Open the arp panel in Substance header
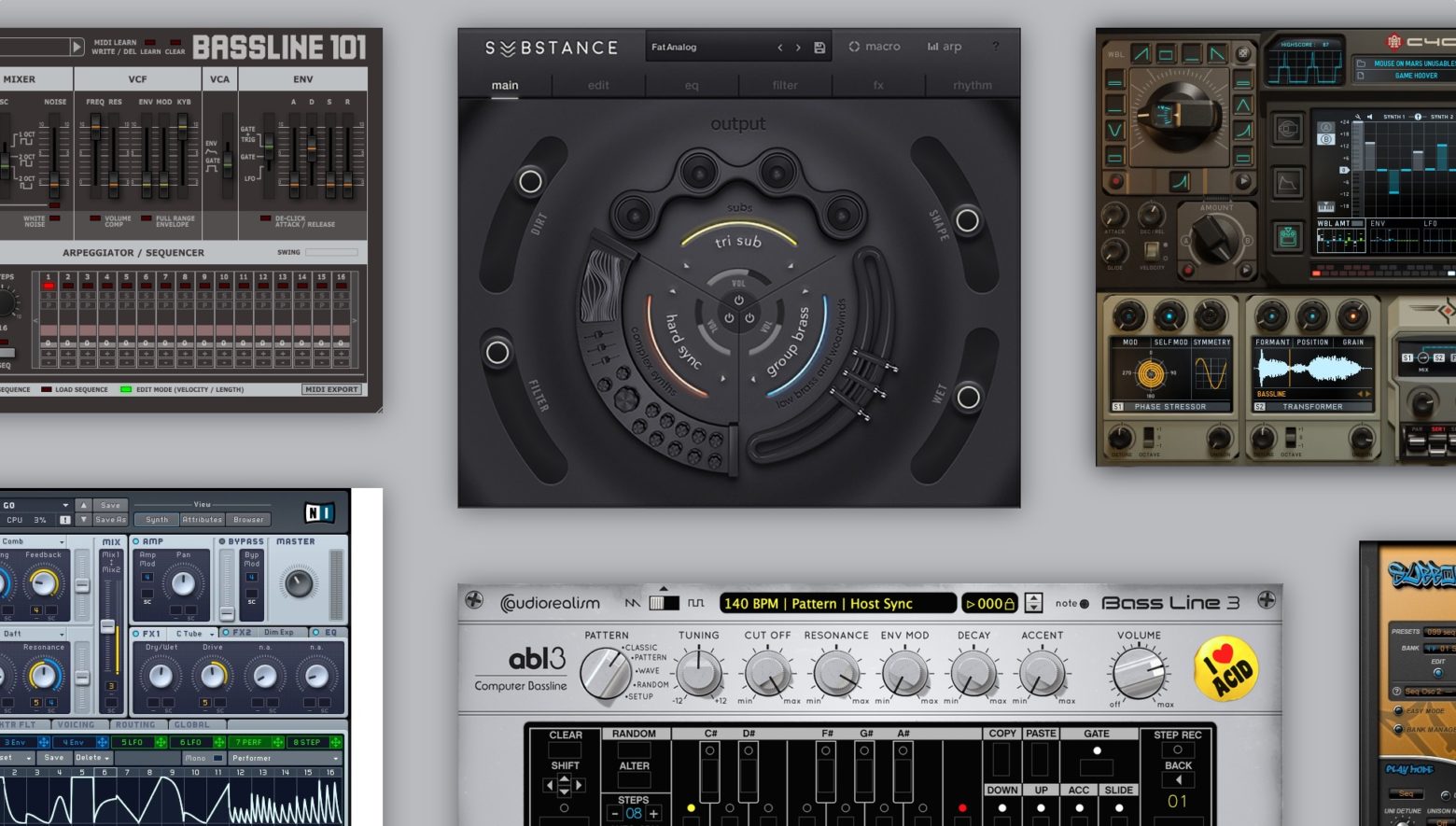 tap(945, 47)
